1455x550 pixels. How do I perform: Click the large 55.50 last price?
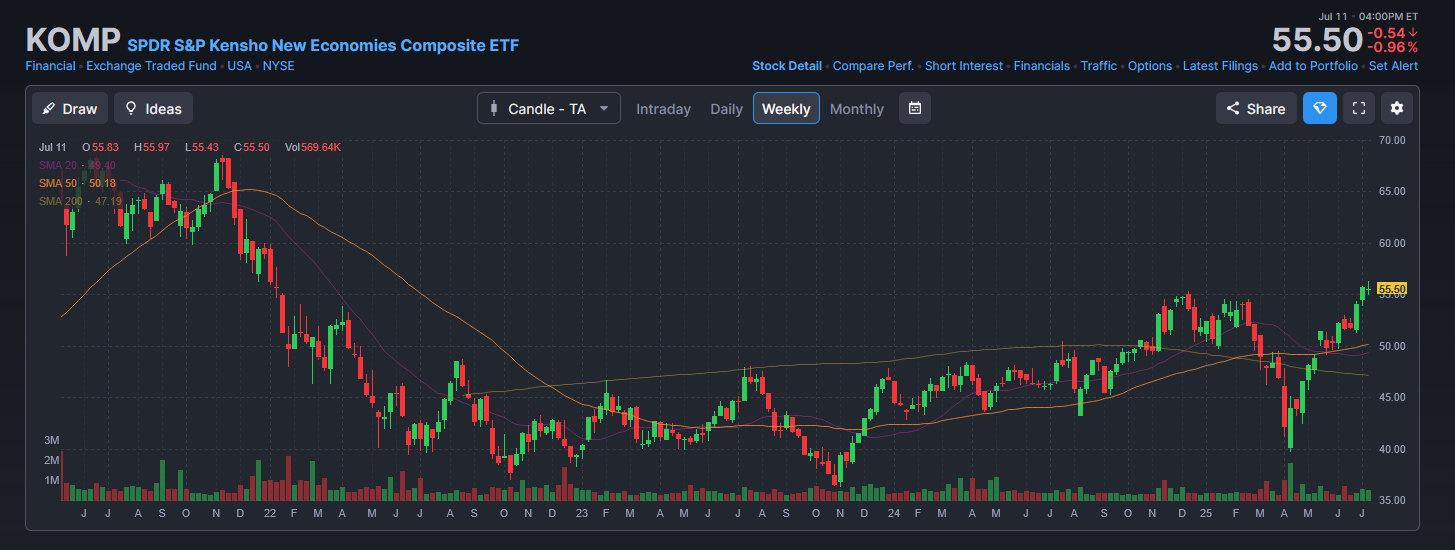click(1316, 40)
